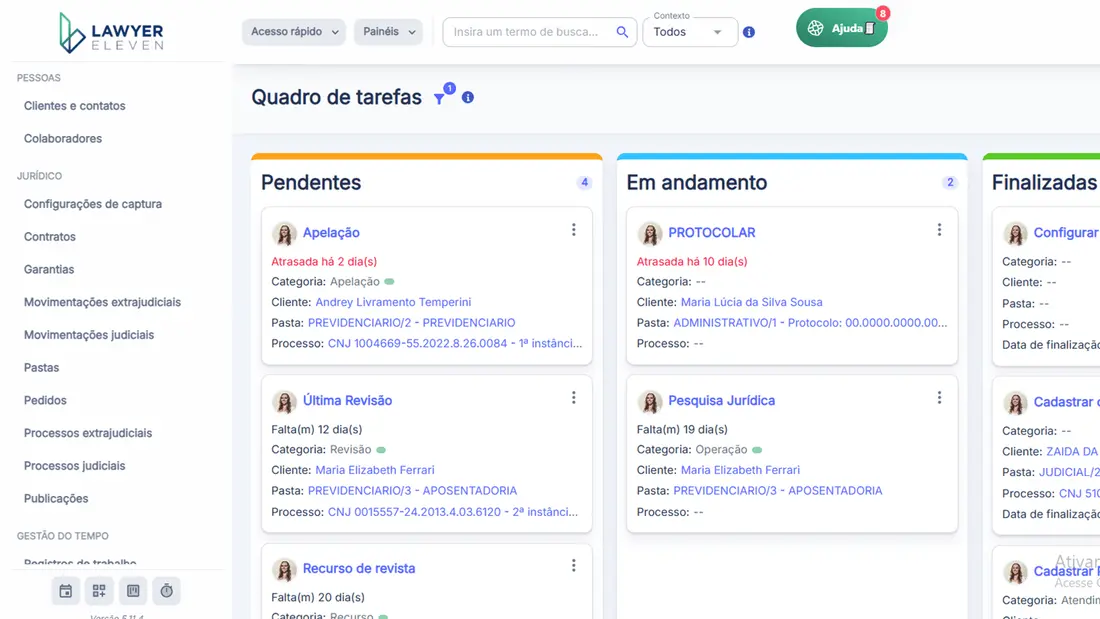
Task: Open folder ADMINISTRATIVO/1 Protocolo link
Action: [810, 323]
